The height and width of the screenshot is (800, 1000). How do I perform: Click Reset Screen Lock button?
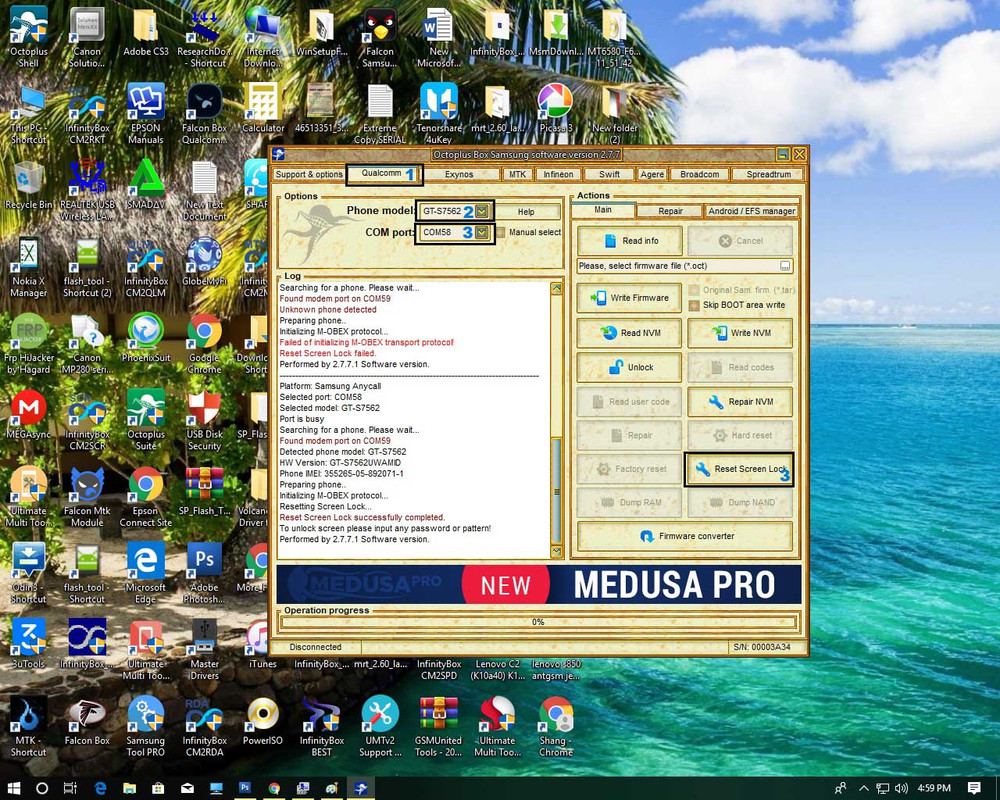(740, 469)
